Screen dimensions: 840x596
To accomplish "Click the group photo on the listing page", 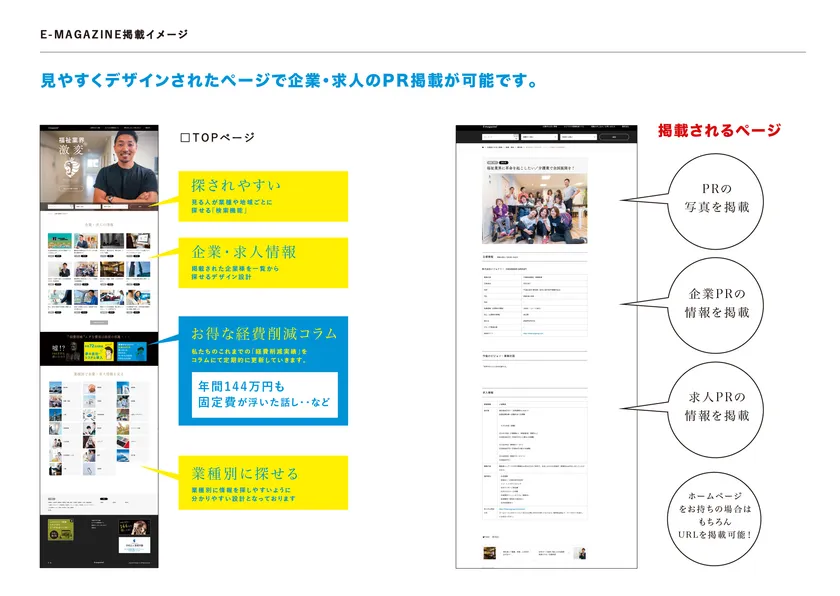I will [535, 208].
